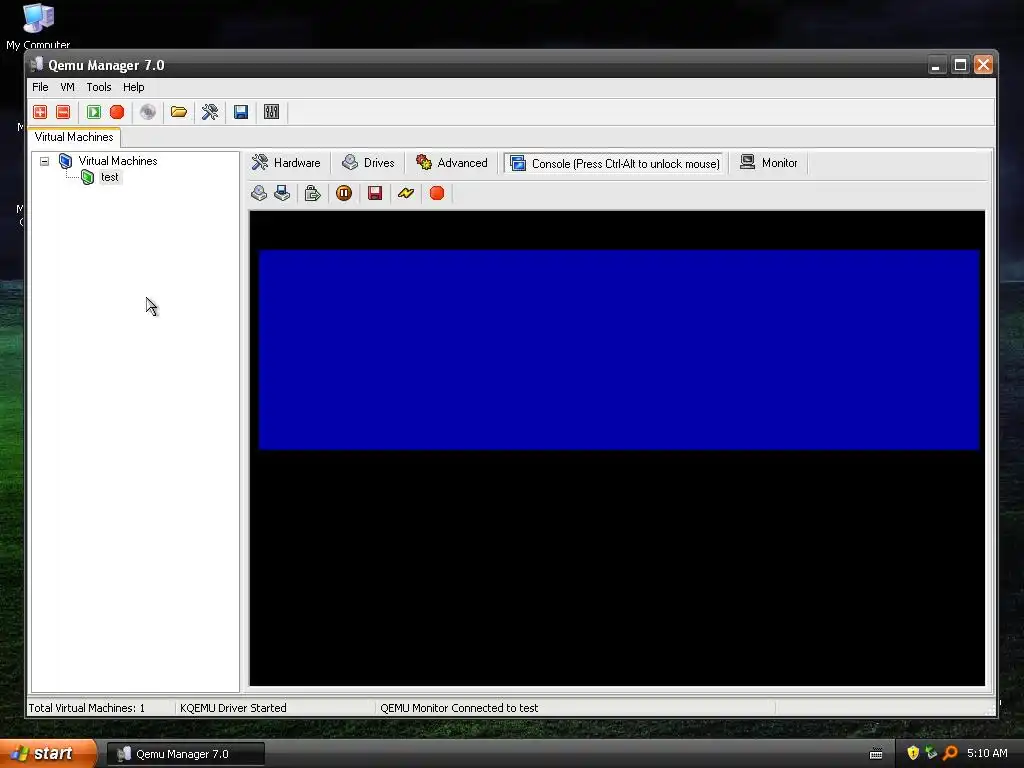Open the VM menu
This screenshot has width=1024, height=768.
coord(67,87)
